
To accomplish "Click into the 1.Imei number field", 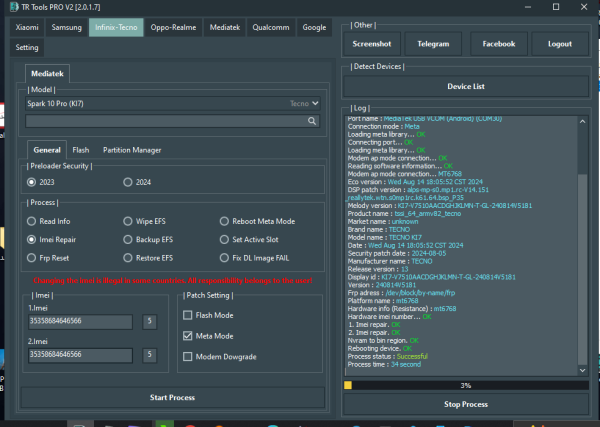I will tap(80, 321).
